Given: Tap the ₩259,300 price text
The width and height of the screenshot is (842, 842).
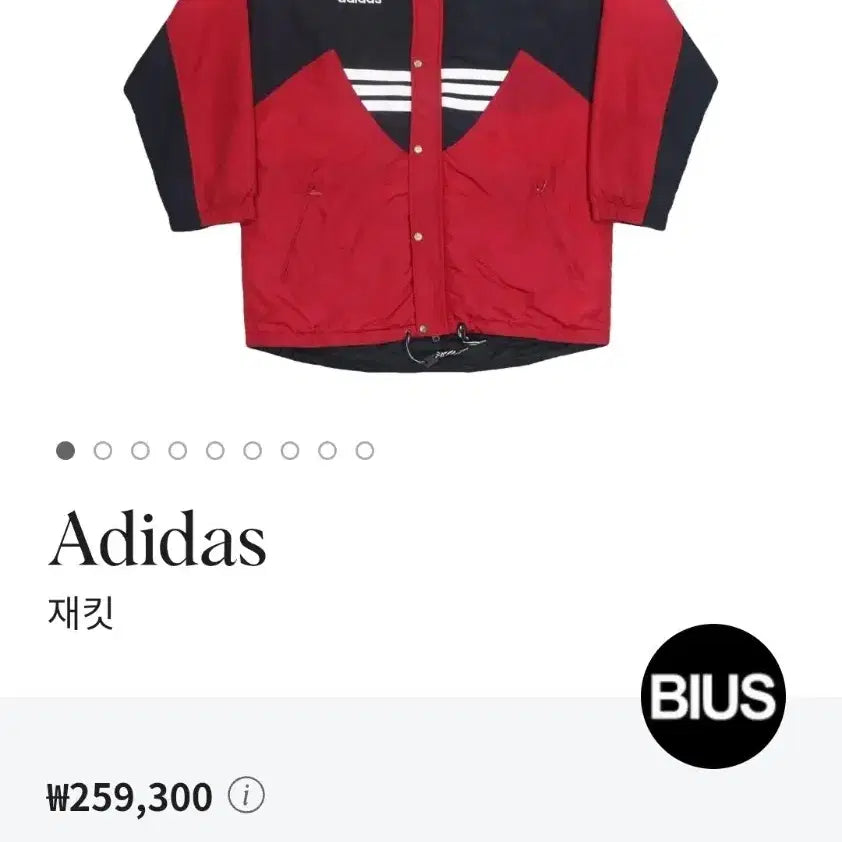Looking at the screenshot, I should pyautogui.click(x=129, y=797).
